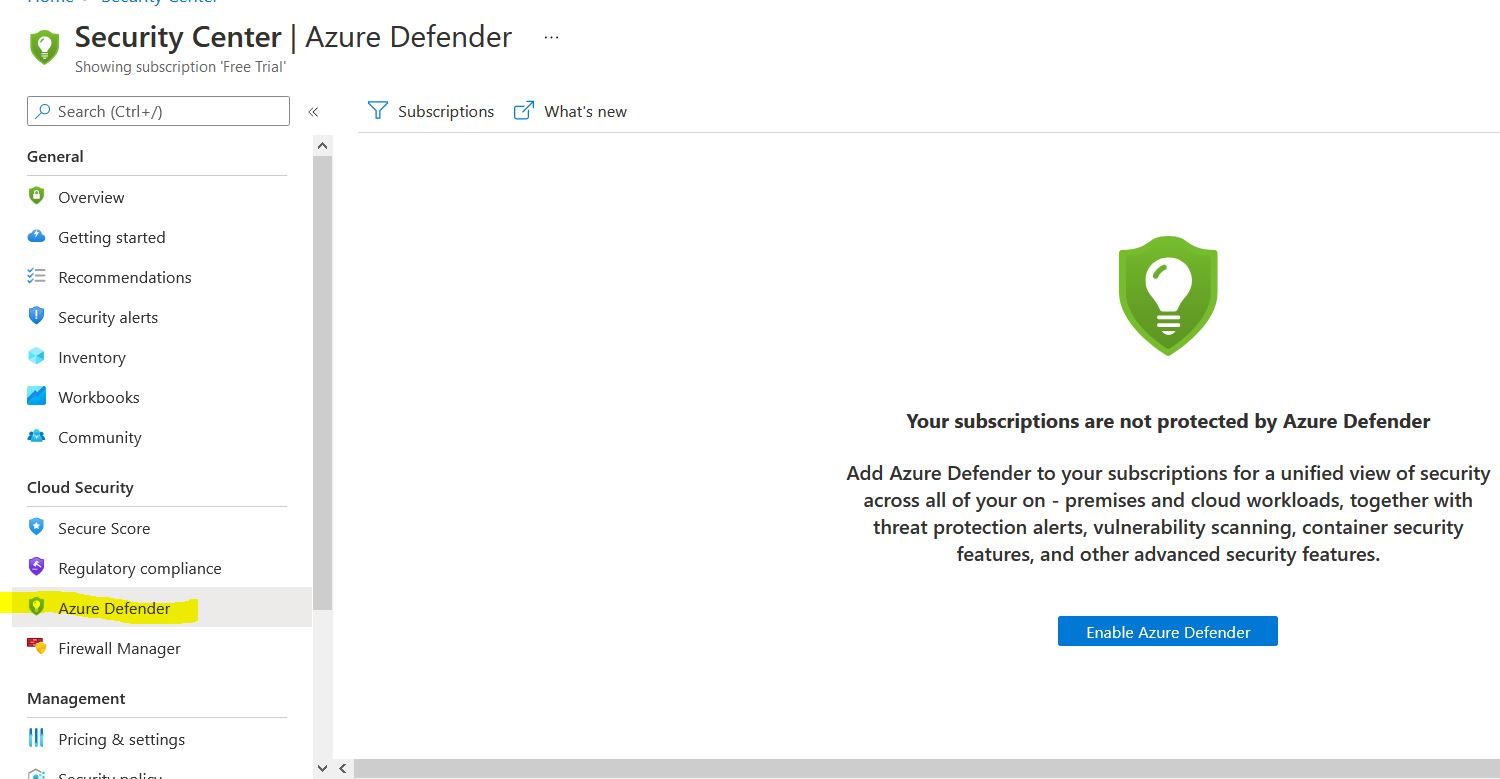Click the Community people icon
Screen dimensions: 1500x779
[37, 436]
